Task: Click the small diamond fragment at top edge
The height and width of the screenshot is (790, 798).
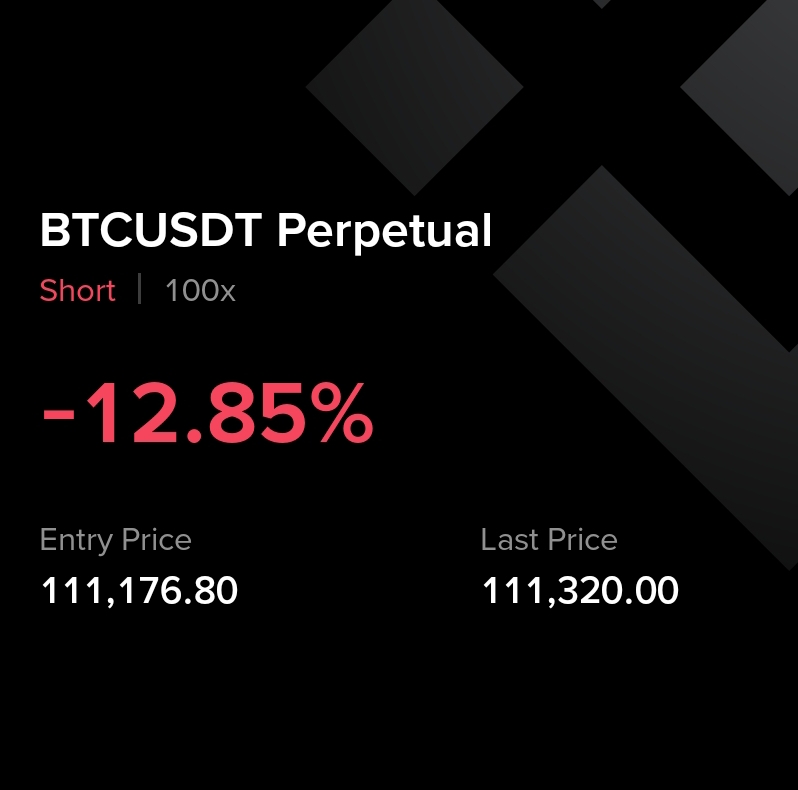Action: coord(601,3)
